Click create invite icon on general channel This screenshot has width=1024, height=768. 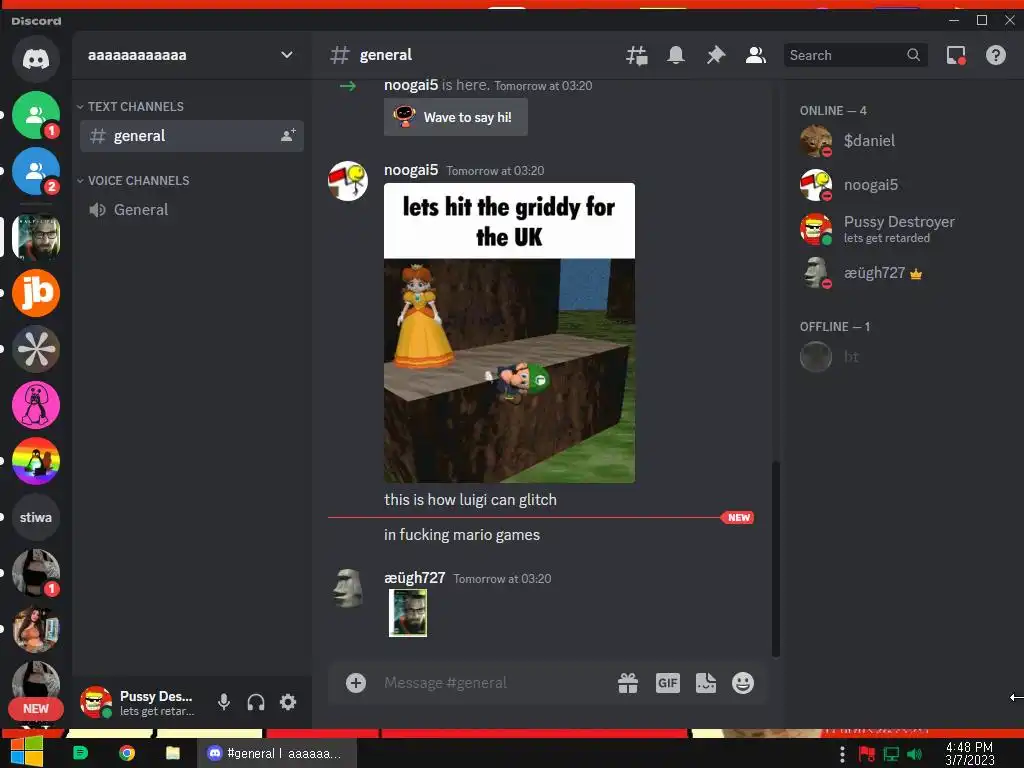coord(288,135)
